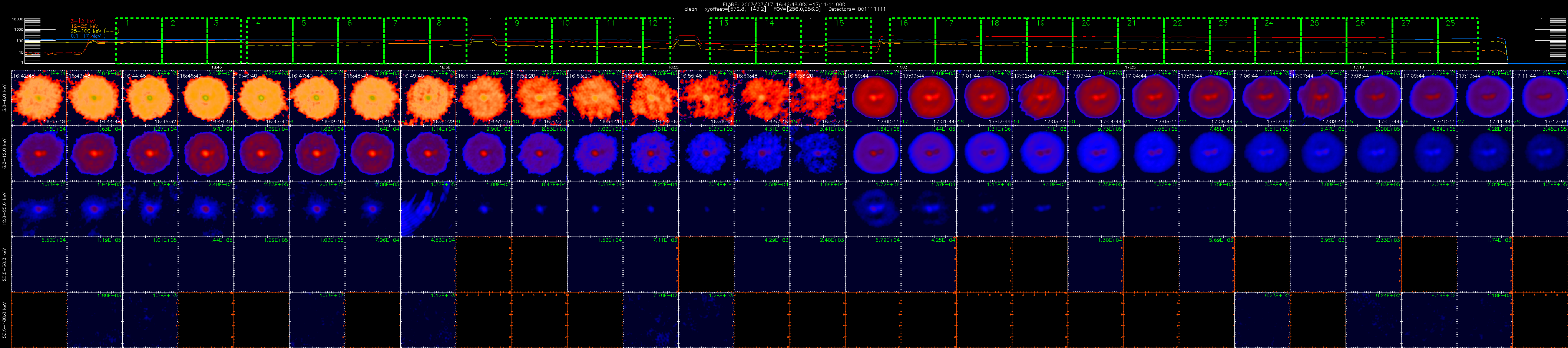Click the FLARE 2003/03/17 title text
The image size is (1568, 348).
tap(783, 4)
